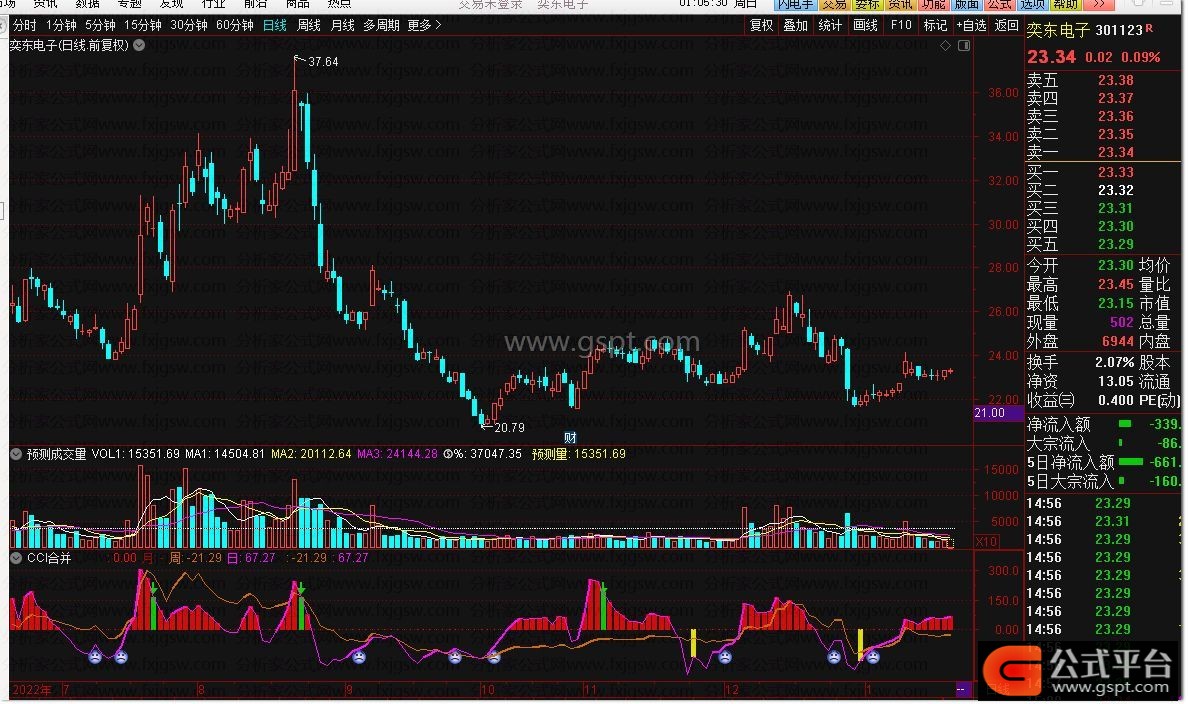1188x704 pixels.
Task: Click the 5日大宗流入 fund flow row
Action: point(1104,481)
